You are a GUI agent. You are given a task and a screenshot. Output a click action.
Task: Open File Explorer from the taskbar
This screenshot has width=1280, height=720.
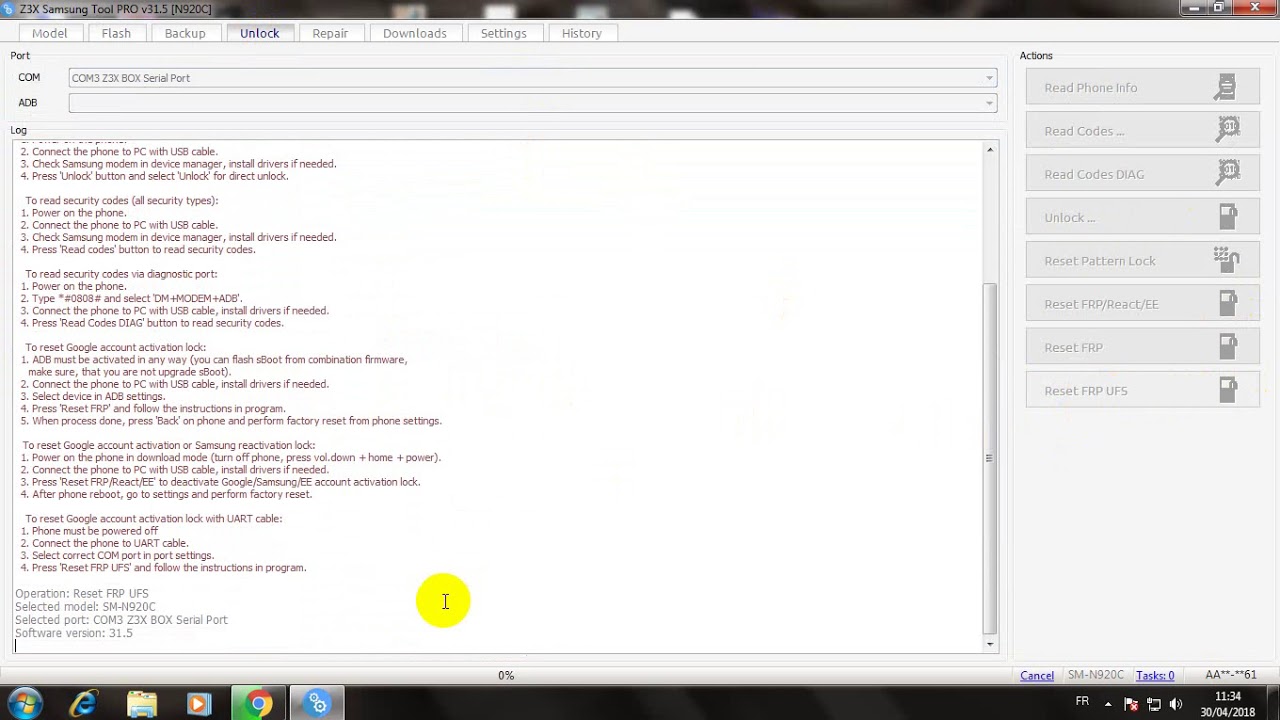[x=142, y=704]
